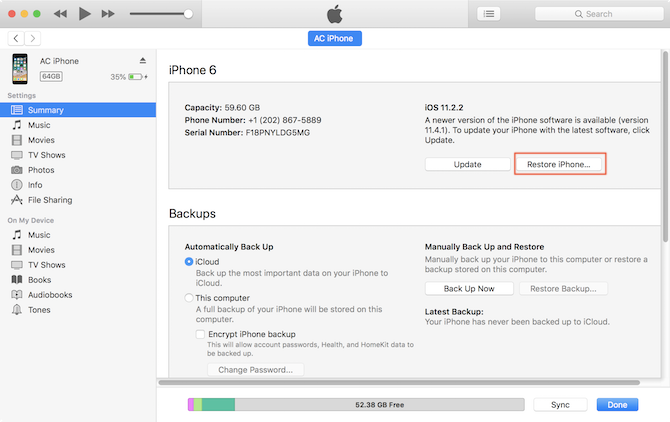
Task: Enable the Encrypt iPhone backup checkbox
Action: (x=200, y=334)
